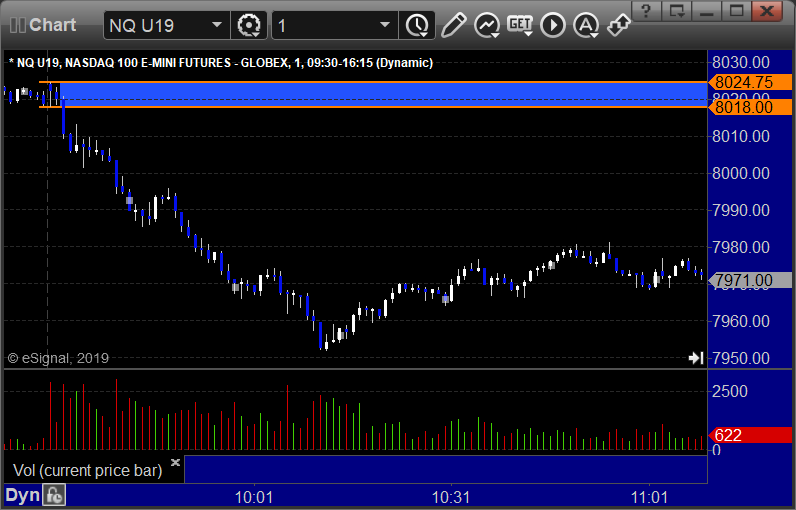This screenshot has height=510, width=796.
Task: Open the dropdown arrow under studies icon
Action: [x=495, y=35]
